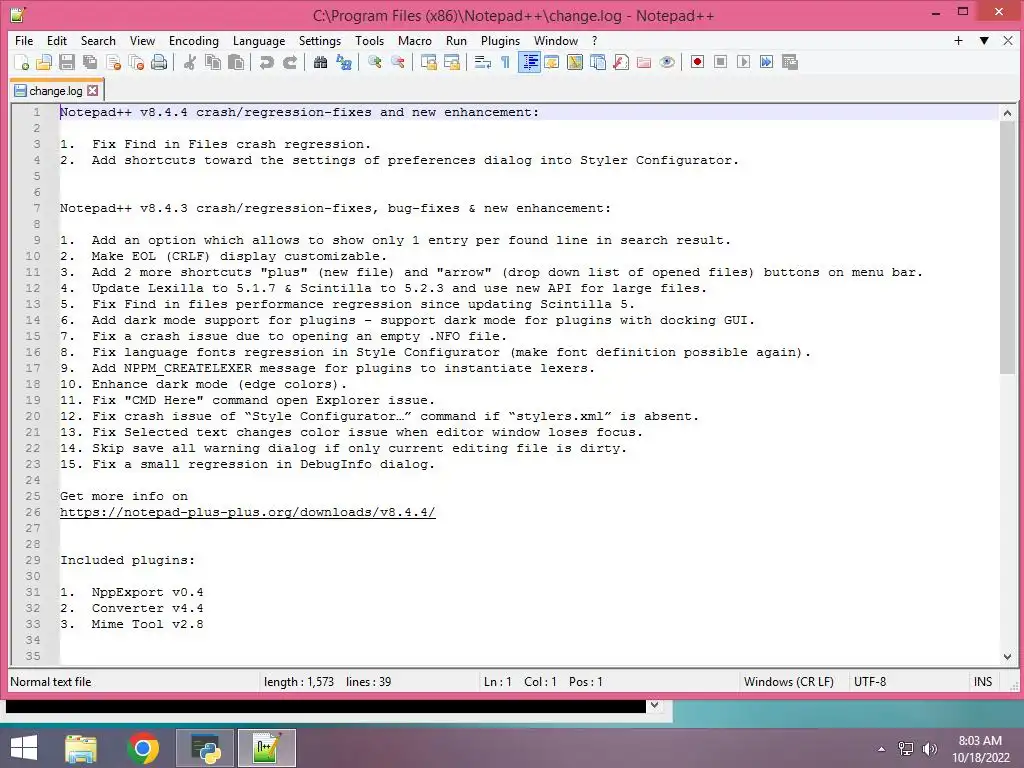Open the notepad-plus-plus.org downloads link
1024x768 pixels.
[248, 512]
